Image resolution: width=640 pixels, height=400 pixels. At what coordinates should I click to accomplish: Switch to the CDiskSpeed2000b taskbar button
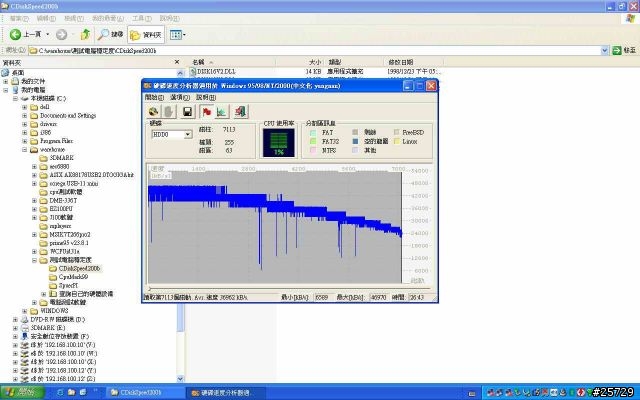click(x=145, y=393)
